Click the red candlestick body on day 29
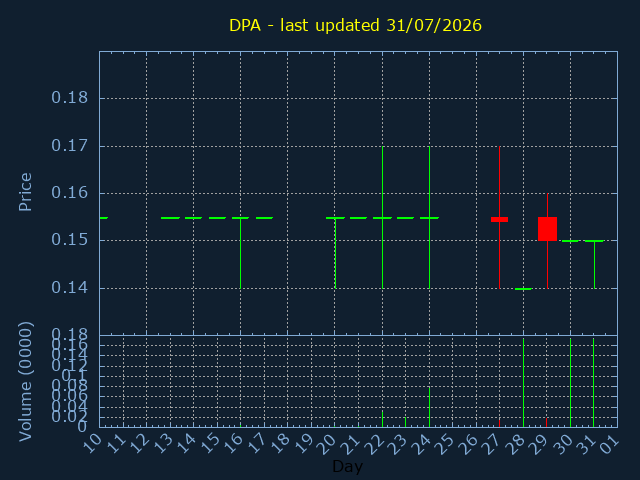 click(547, 229)
